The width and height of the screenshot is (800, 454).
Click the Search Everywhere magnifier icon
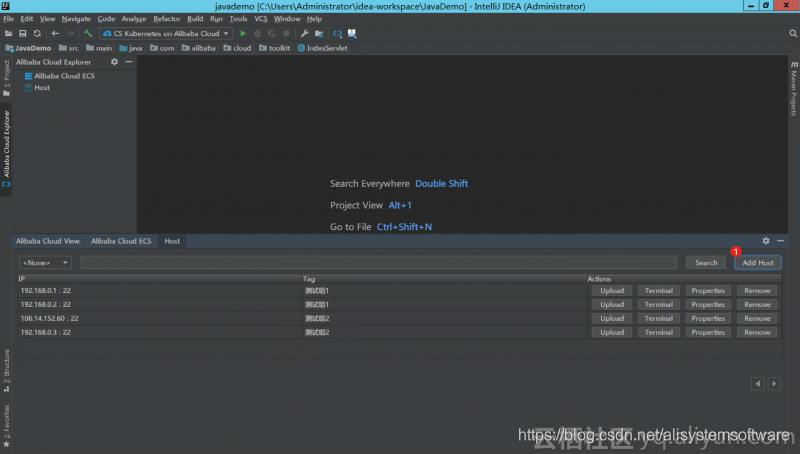[x=792, y=34]
